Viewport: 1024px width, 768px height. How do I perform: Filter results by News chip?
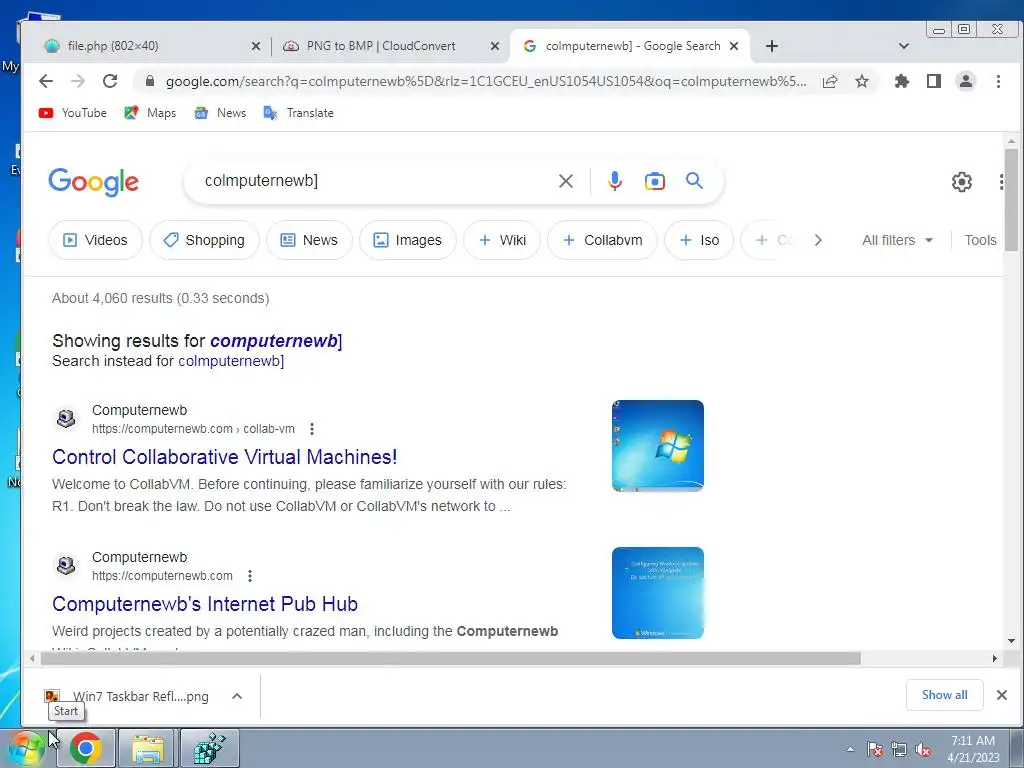(x=309, y=240)
